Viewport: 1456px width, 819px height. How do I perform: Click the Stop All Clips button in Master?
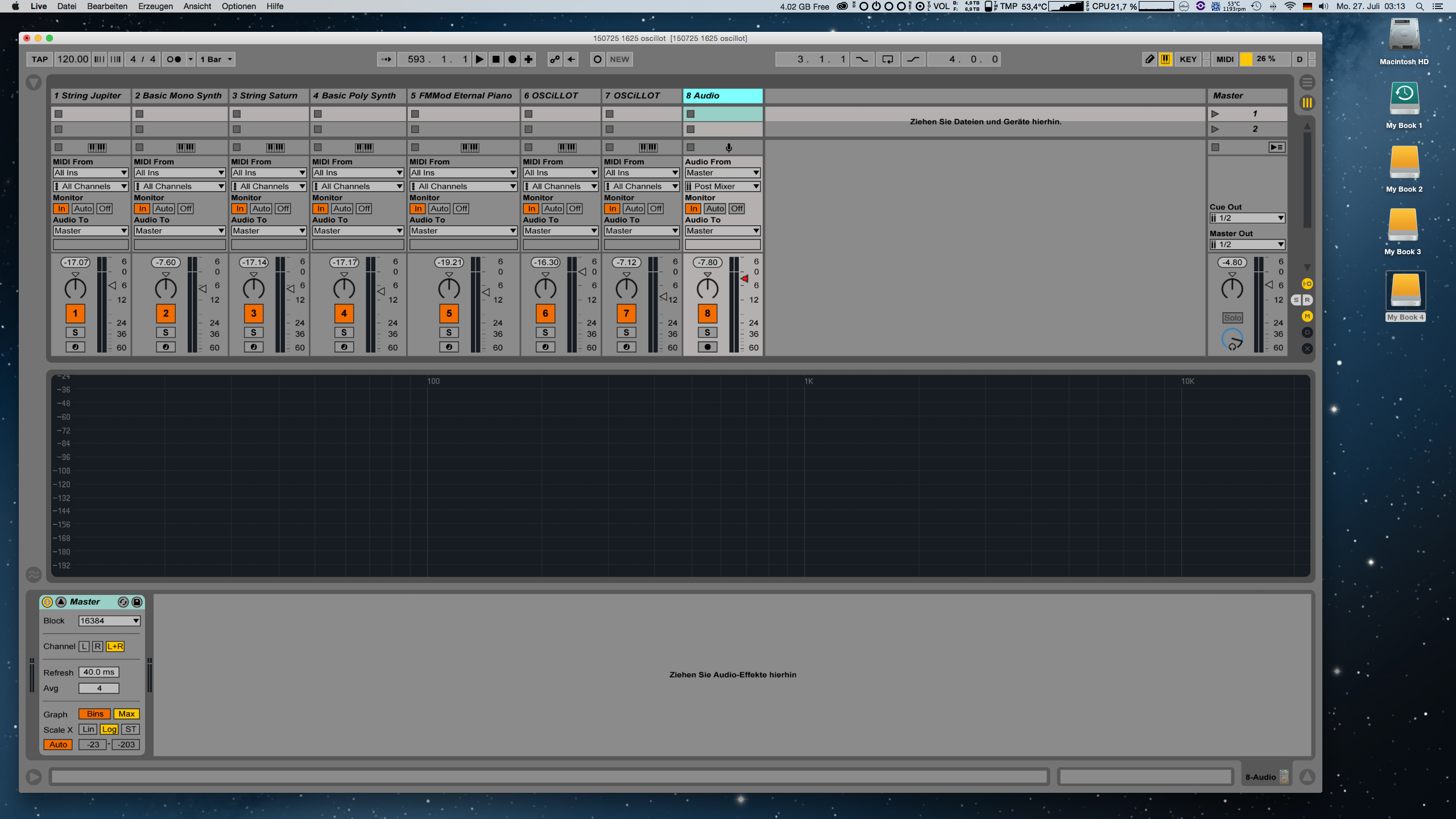(x=1215, y=147)
